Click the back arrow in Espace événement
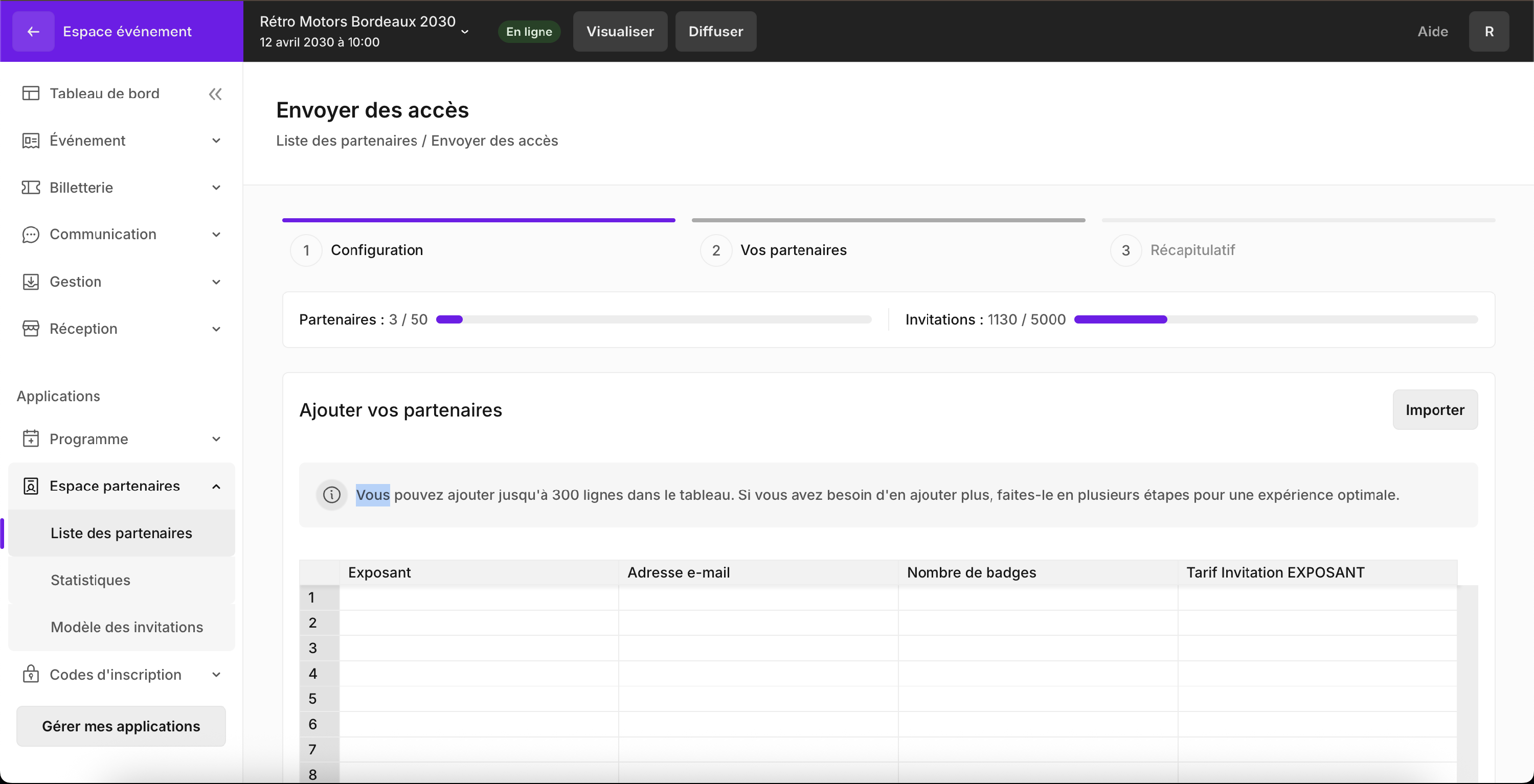 tap(33, 32)
